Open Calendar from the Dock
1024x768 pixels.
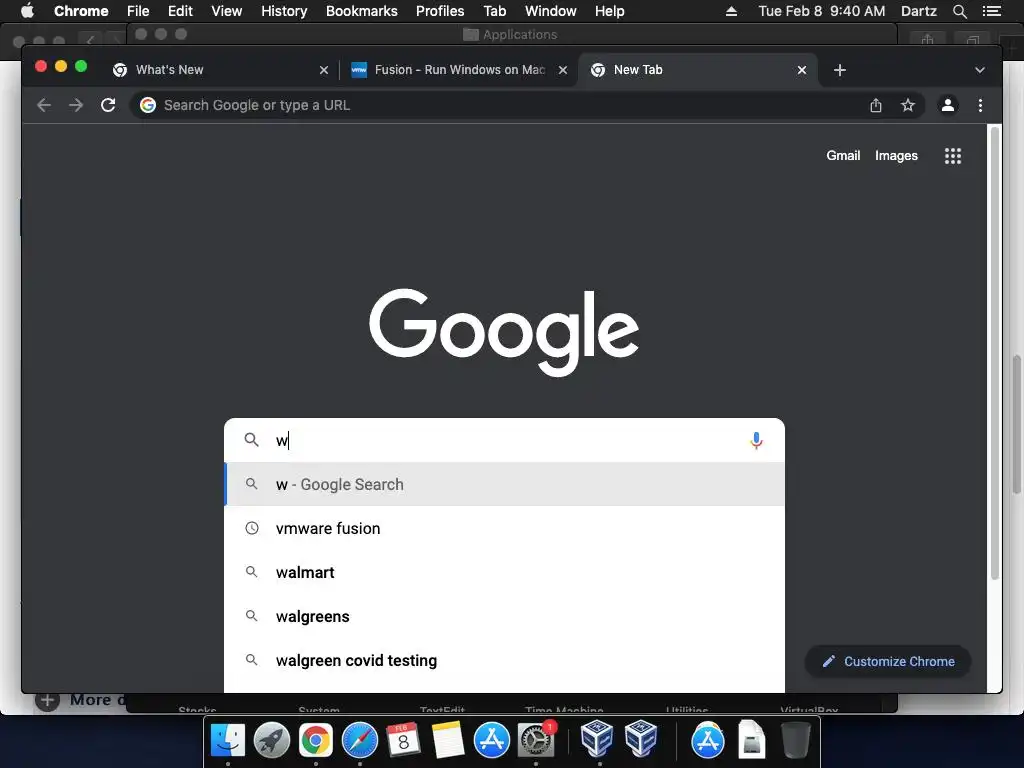point(403,741)
